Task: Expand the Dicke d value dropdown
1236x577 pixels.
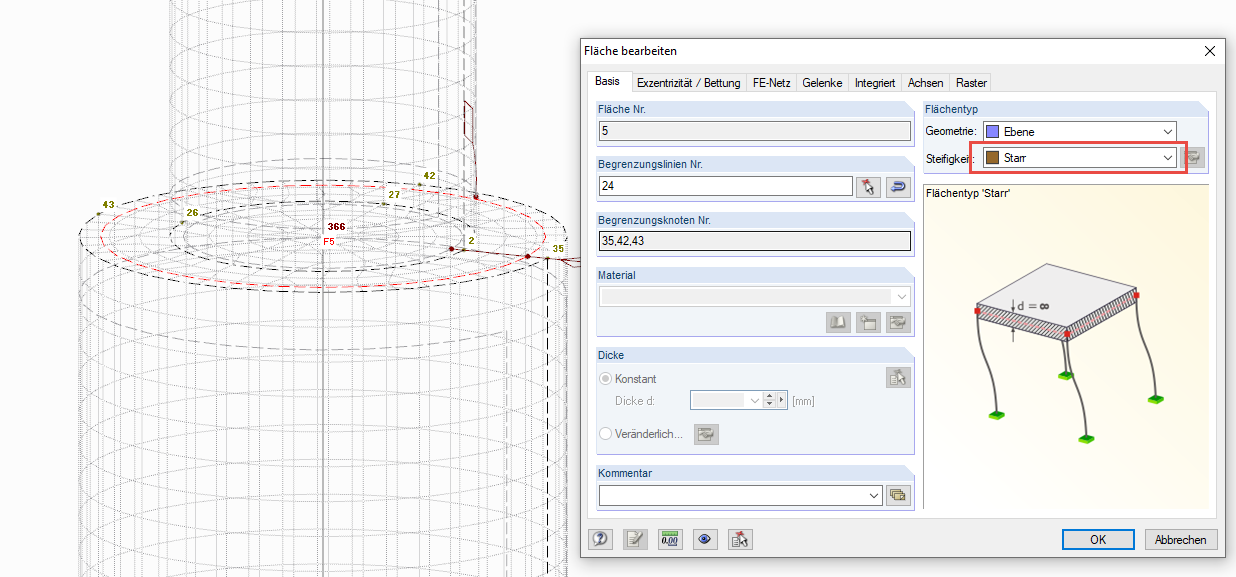Action: pyautogui.click(x=754, y=400)
